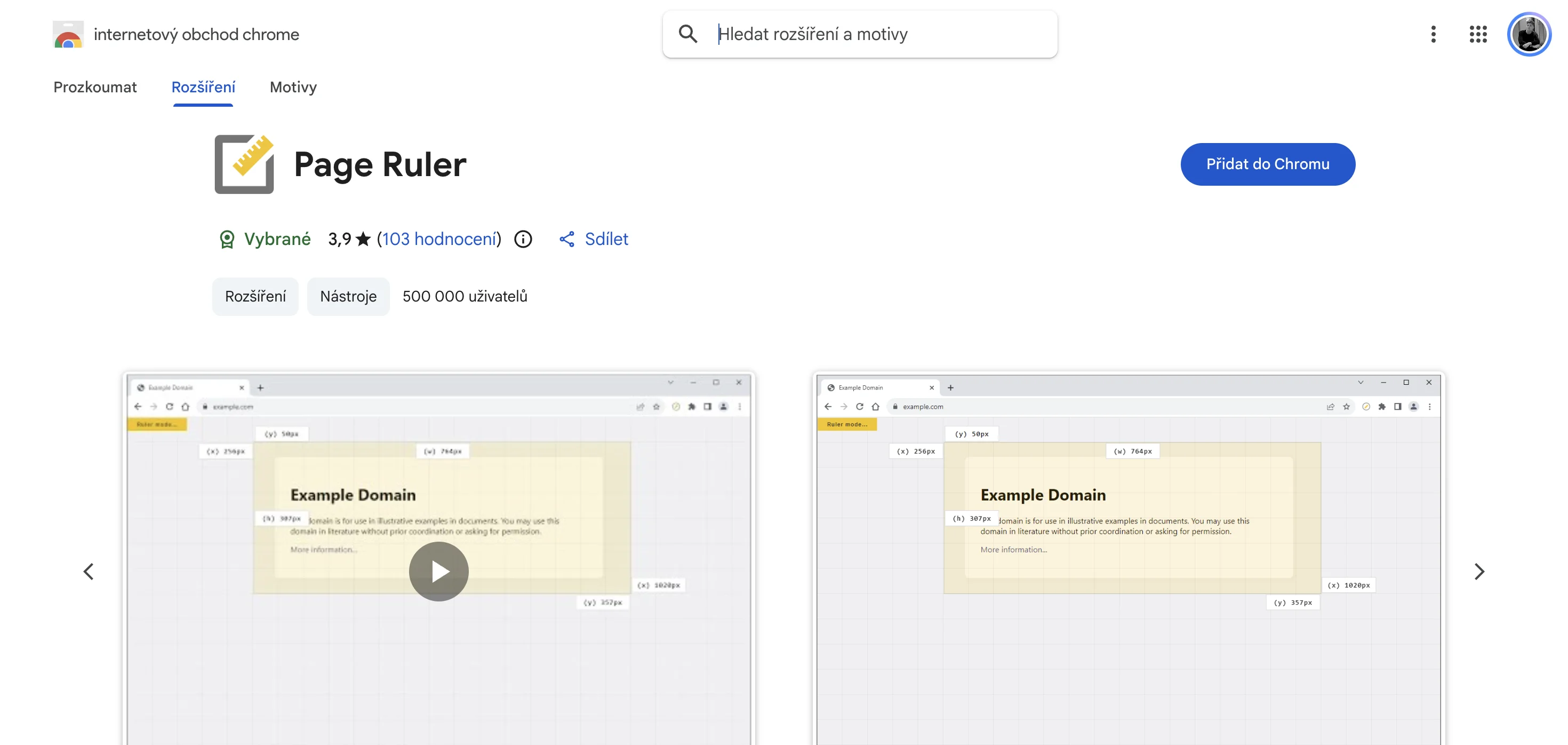The width and height of the screenshot is (1568, 745).
Task: Open the Google apps grid
Action: click(1477, 34)
